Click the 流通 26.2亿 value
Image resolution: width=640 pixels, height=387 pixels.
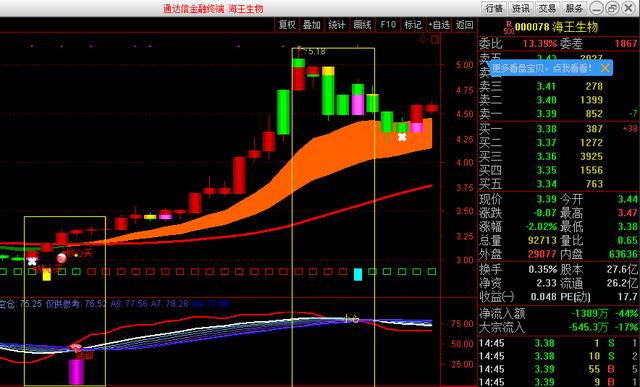point(623,283)
